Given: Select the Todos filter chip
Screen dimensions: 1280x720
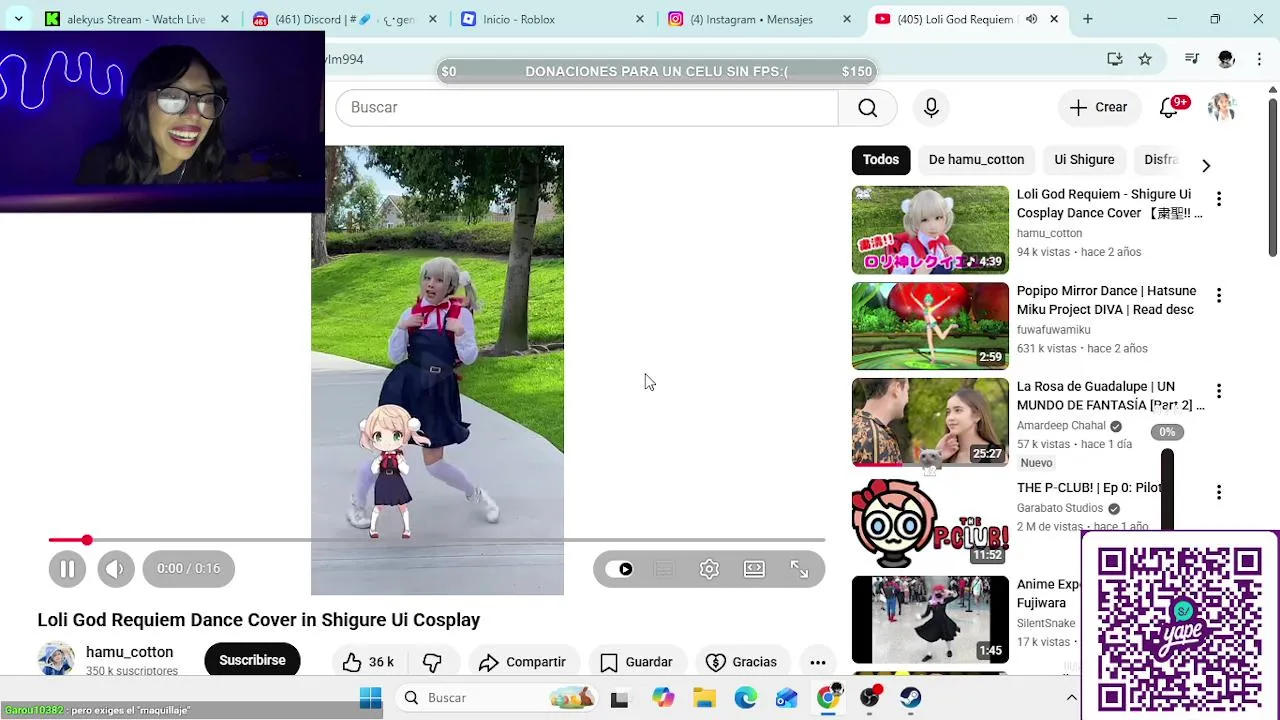Looking at the screenshot, I should [881, 159].
